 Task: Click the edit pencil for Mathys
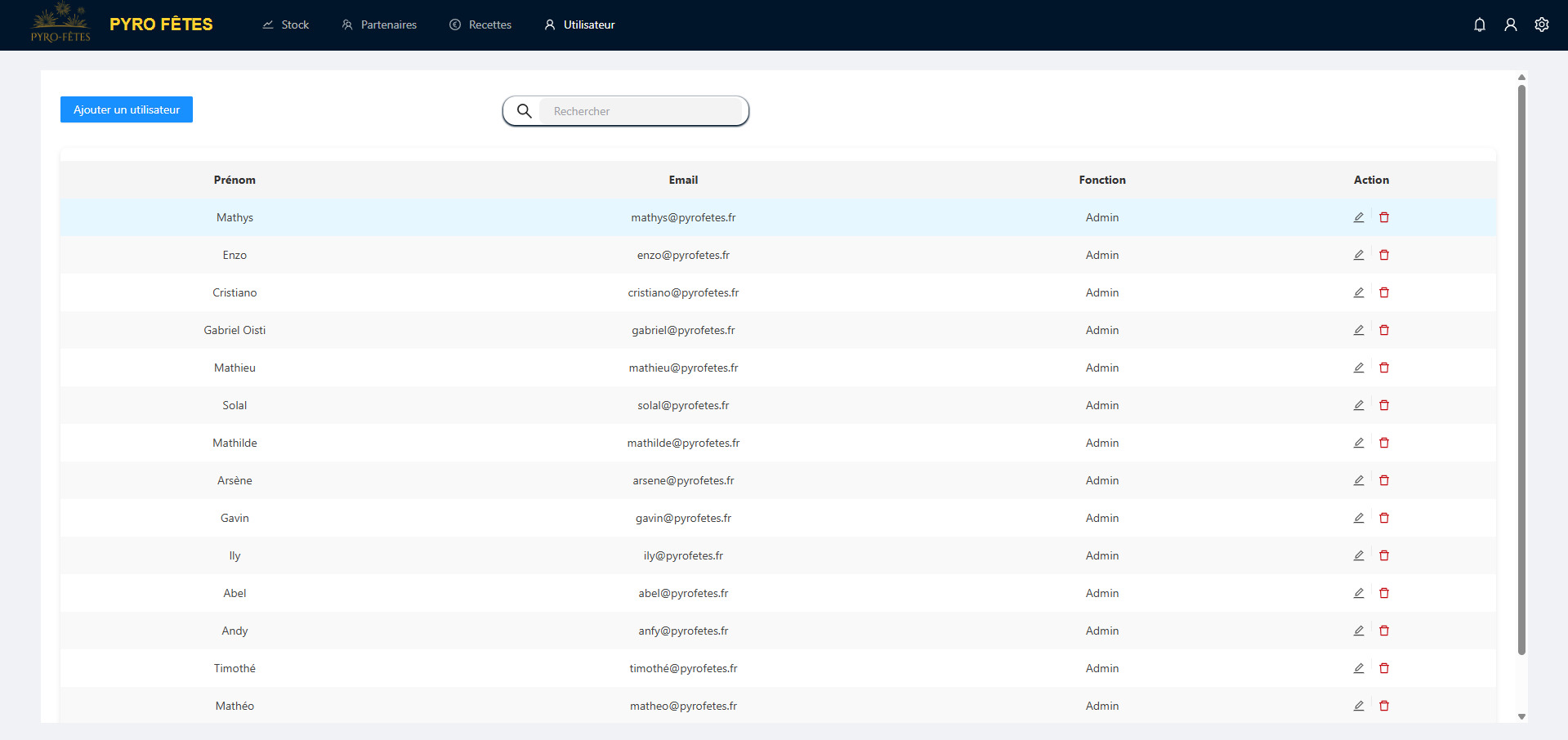tap(1358, 217)
